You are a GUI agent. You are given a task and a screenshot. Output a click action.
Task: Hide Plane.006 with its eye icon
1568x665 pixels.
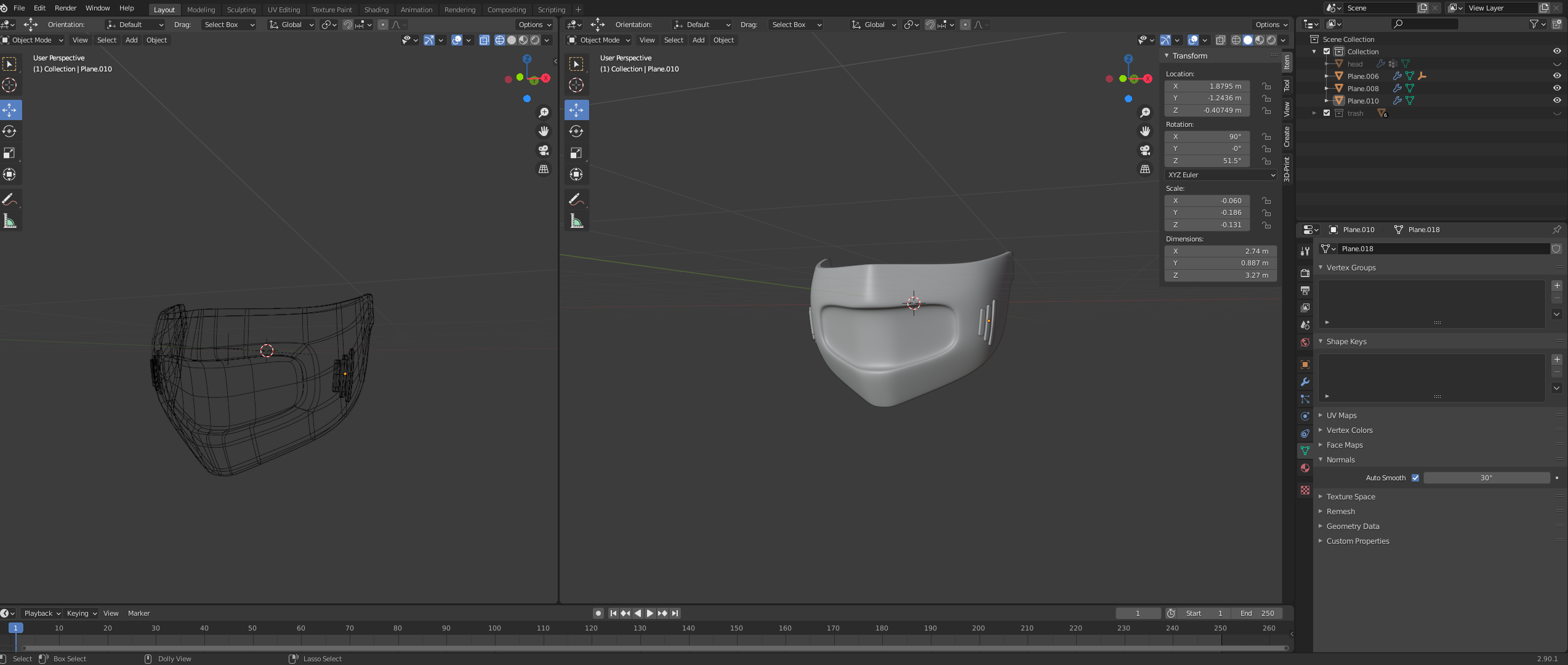pyautogui.click(x=1556, y=76)
